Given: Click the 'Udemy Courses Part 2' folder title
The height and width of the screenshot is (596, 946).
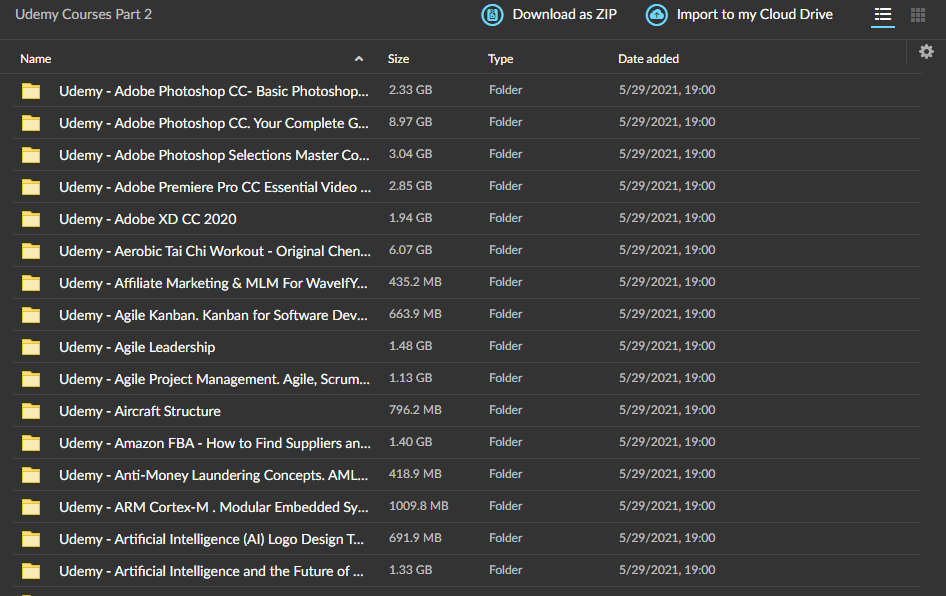Looking at the screenshot, I should 83,14.
